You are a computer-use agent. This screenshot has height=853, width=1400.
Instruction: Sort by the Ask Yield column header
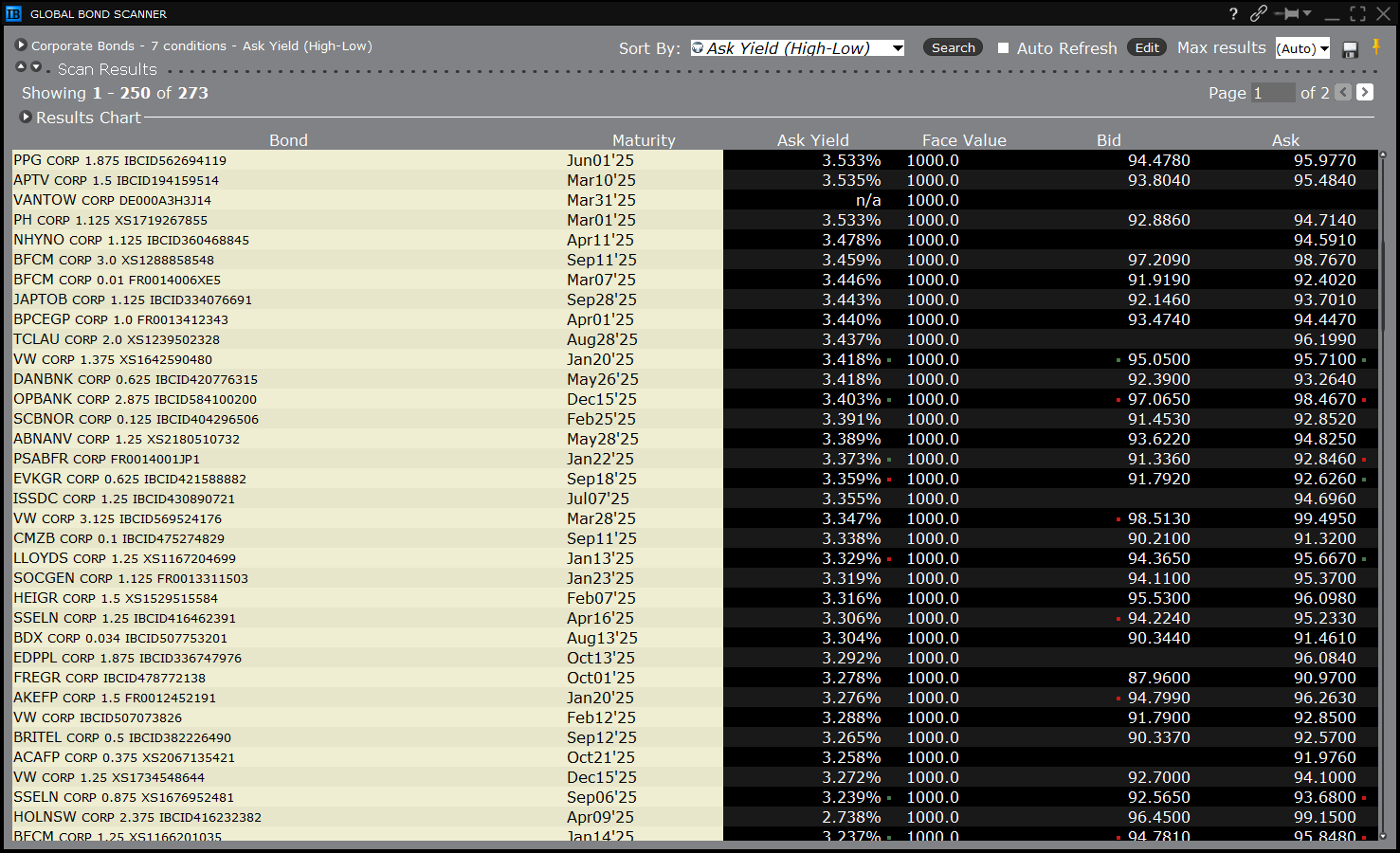coord(813,140)
